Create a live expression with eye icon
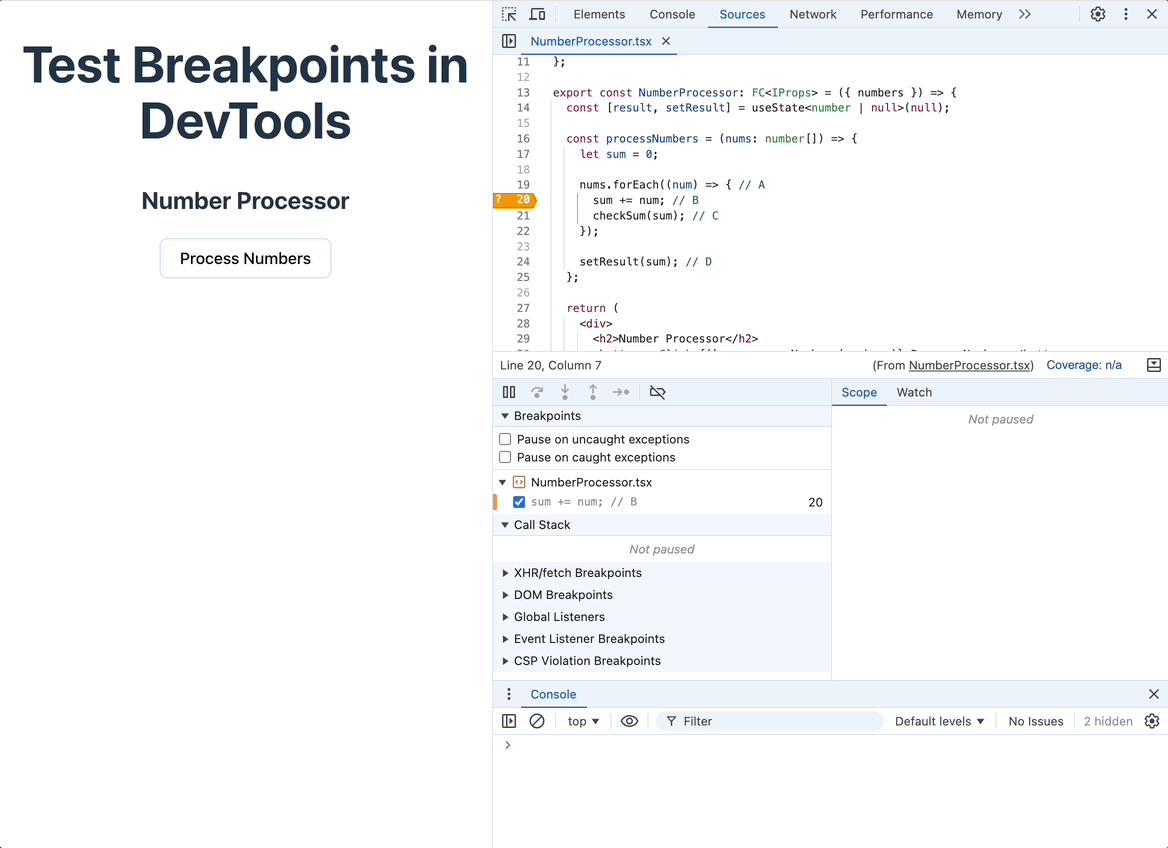 [629, 721]
